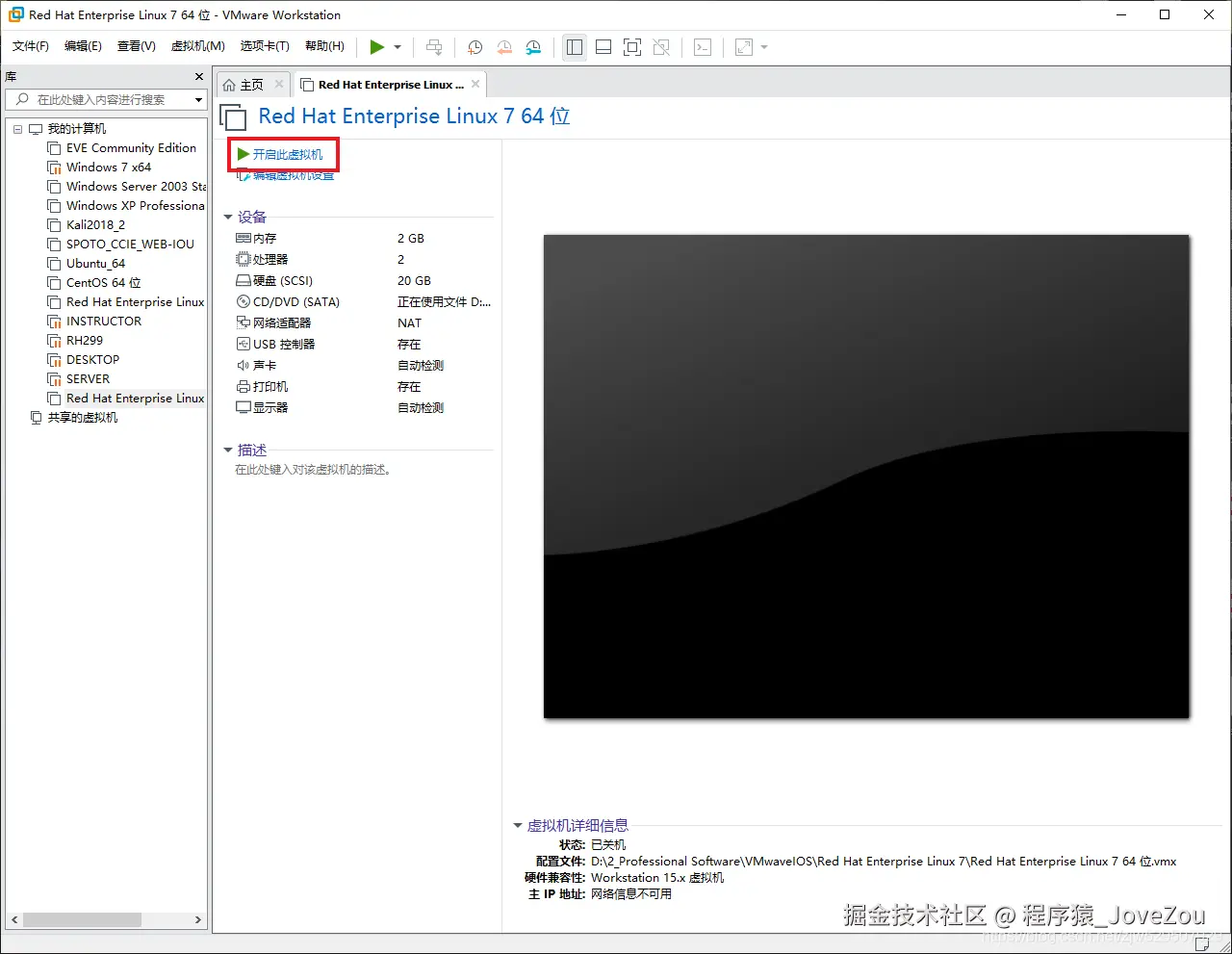Select Kali2018_2 virtual machine

(95, 225)
